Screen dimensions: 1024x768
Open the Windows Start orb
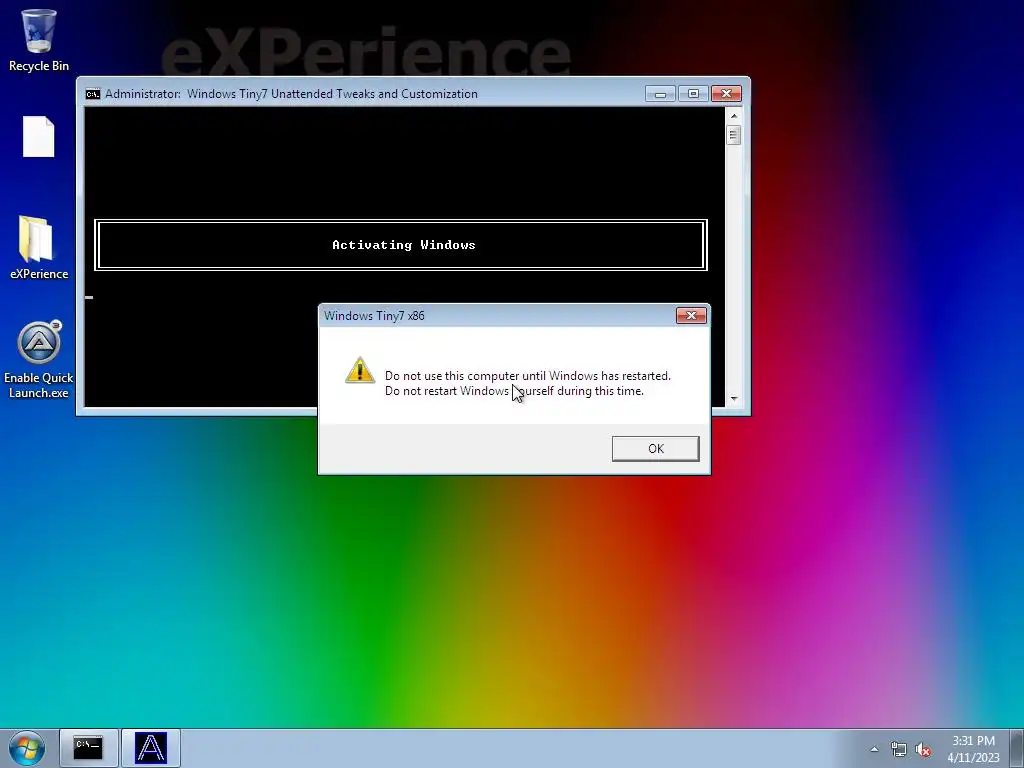click(x=27, y=748)
